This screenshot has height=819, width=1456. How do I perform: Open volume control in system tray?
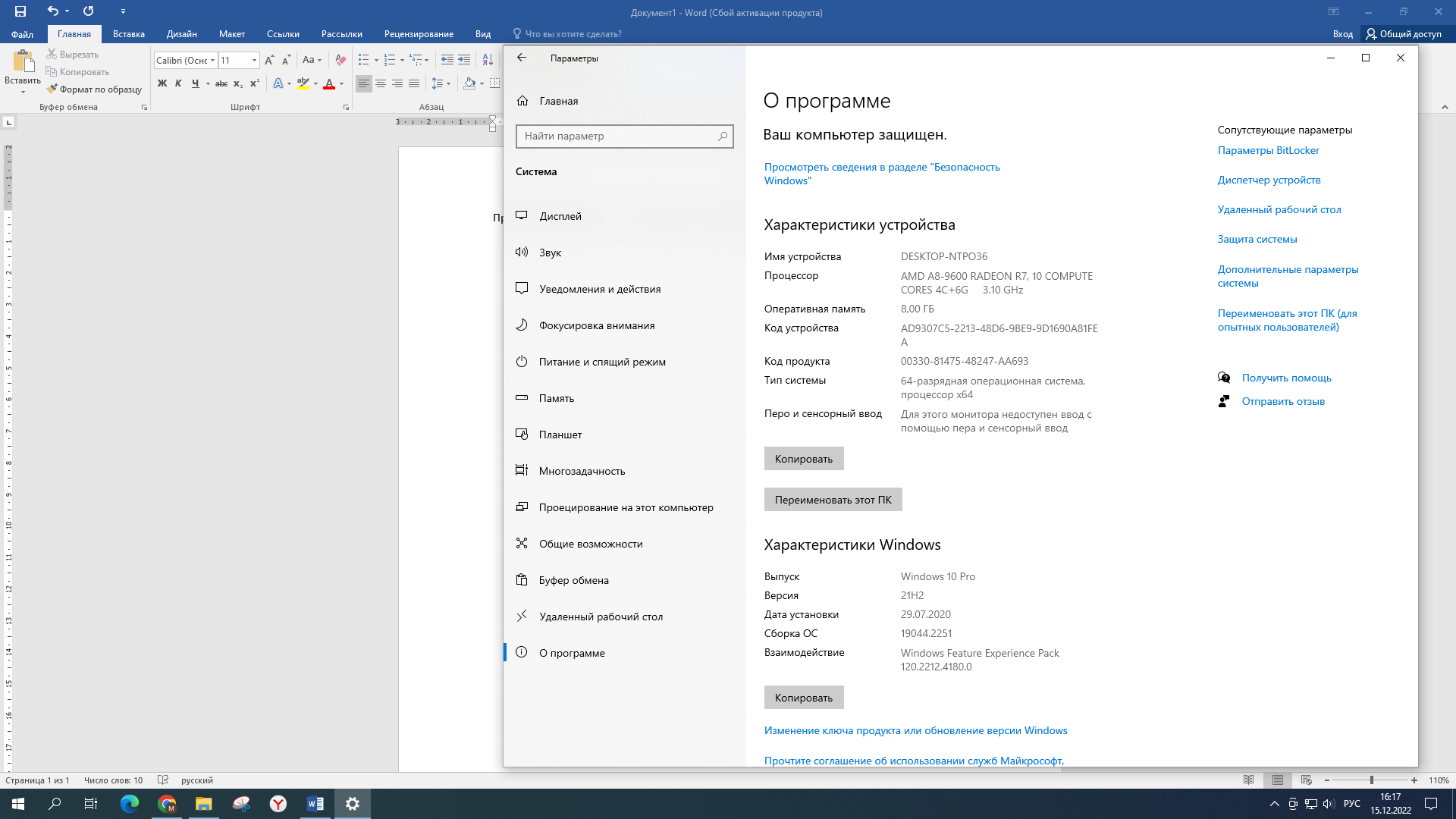click(x=1329, y=804)
